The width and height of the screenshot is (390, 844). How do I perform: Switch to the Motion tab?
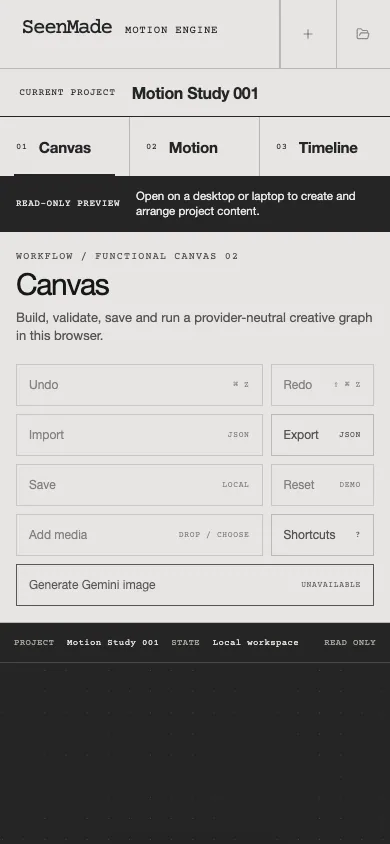194,147
